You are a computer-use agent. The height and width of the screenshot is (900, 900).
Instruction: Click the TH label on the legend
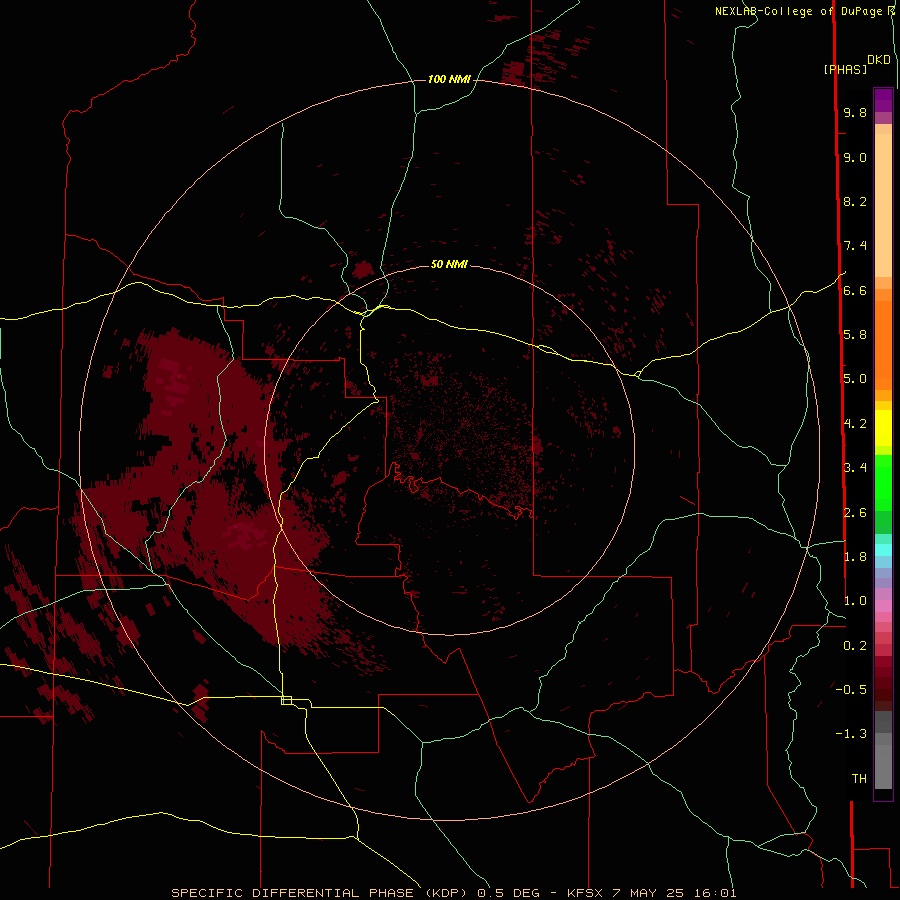click(859, 779)
